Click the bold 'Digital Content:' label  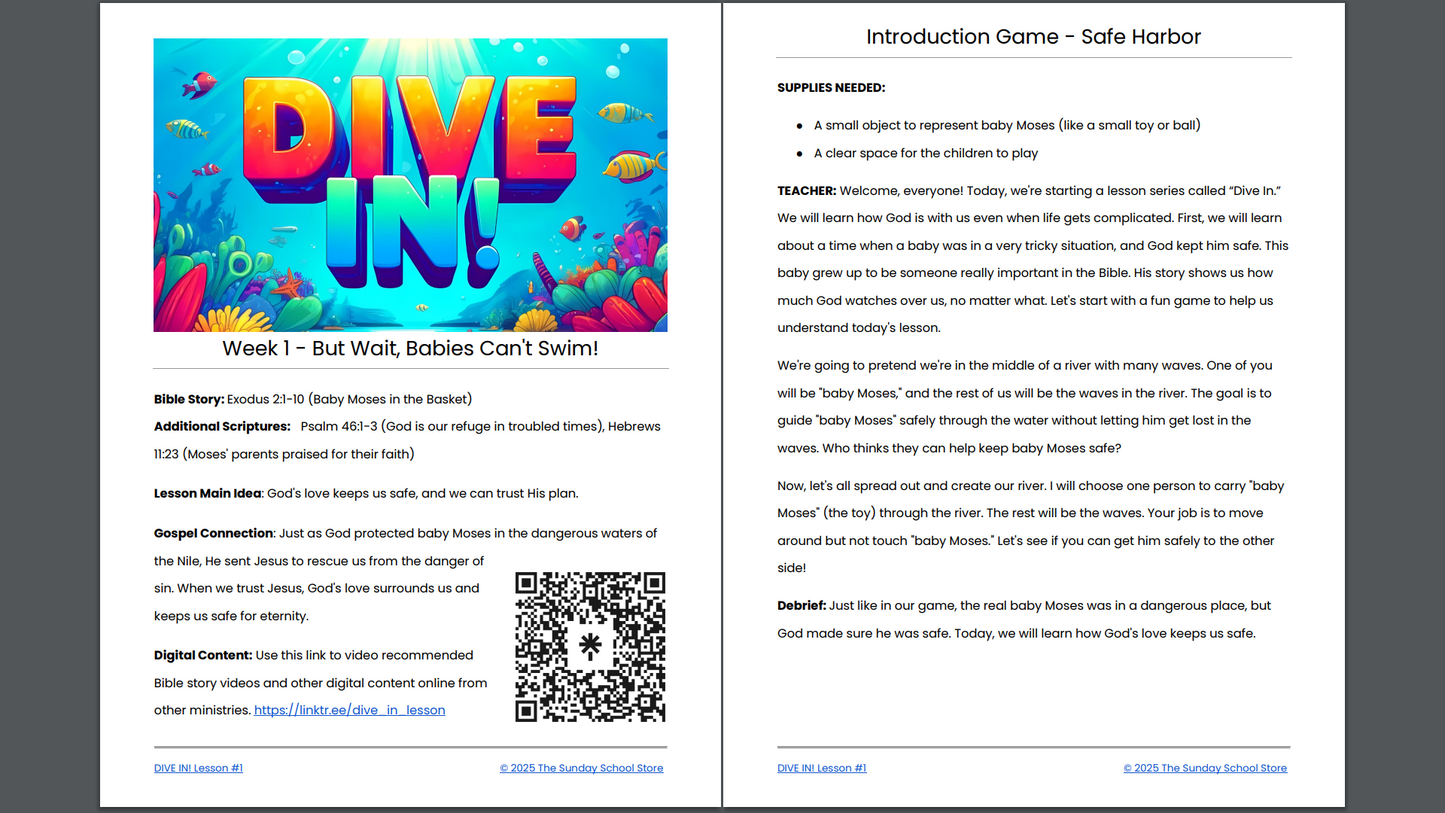203,655
